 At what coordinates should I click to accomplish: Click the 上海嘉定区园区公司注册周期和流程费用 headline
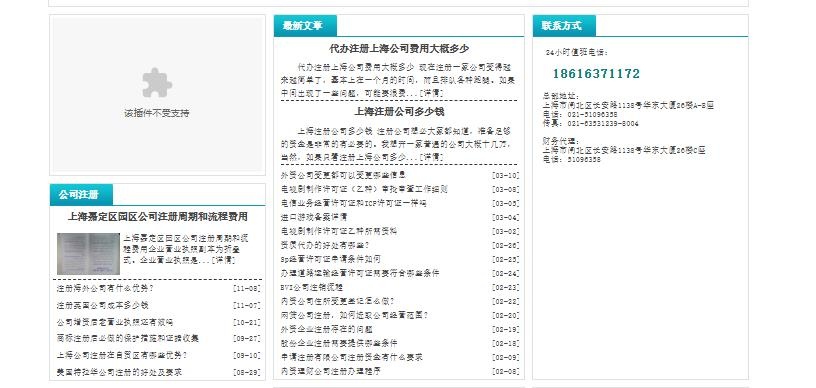(x=158, y=217)
